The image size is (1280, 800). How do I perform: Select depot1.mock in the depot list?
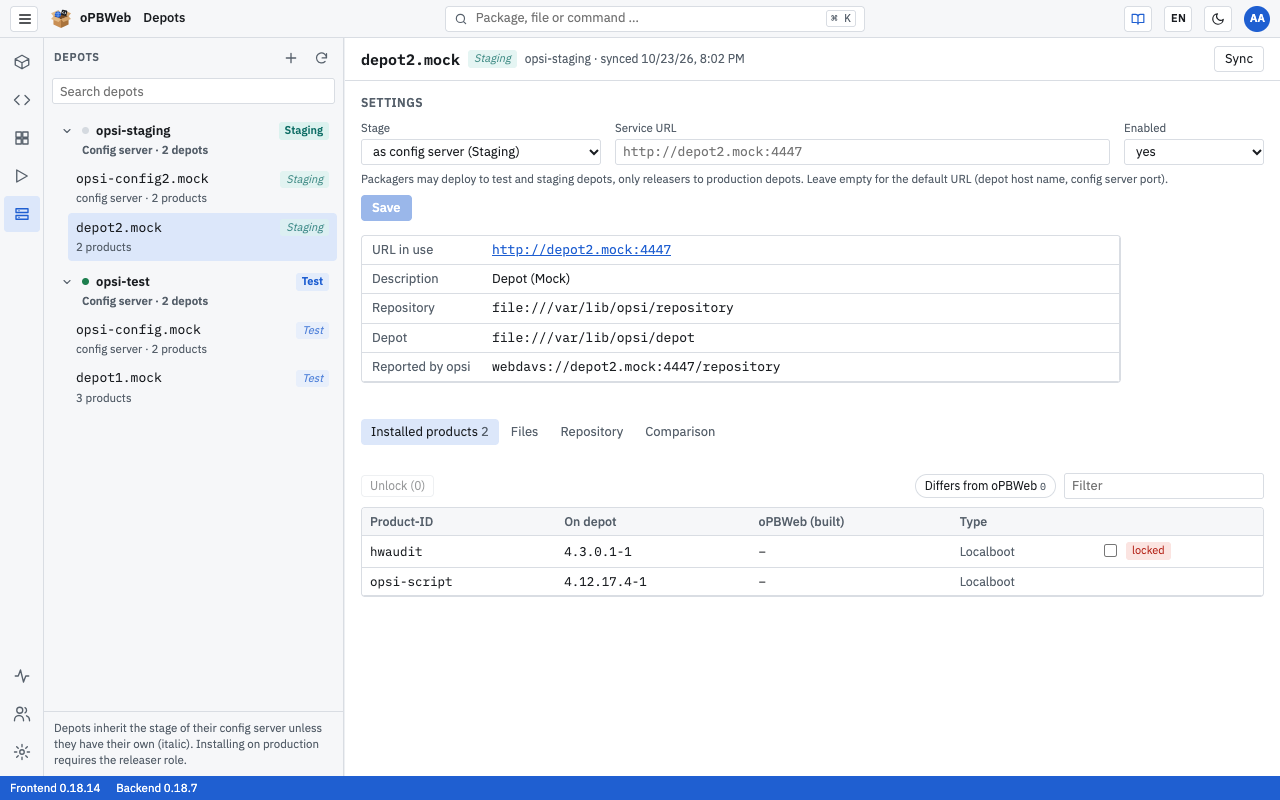tap(202, 387)
